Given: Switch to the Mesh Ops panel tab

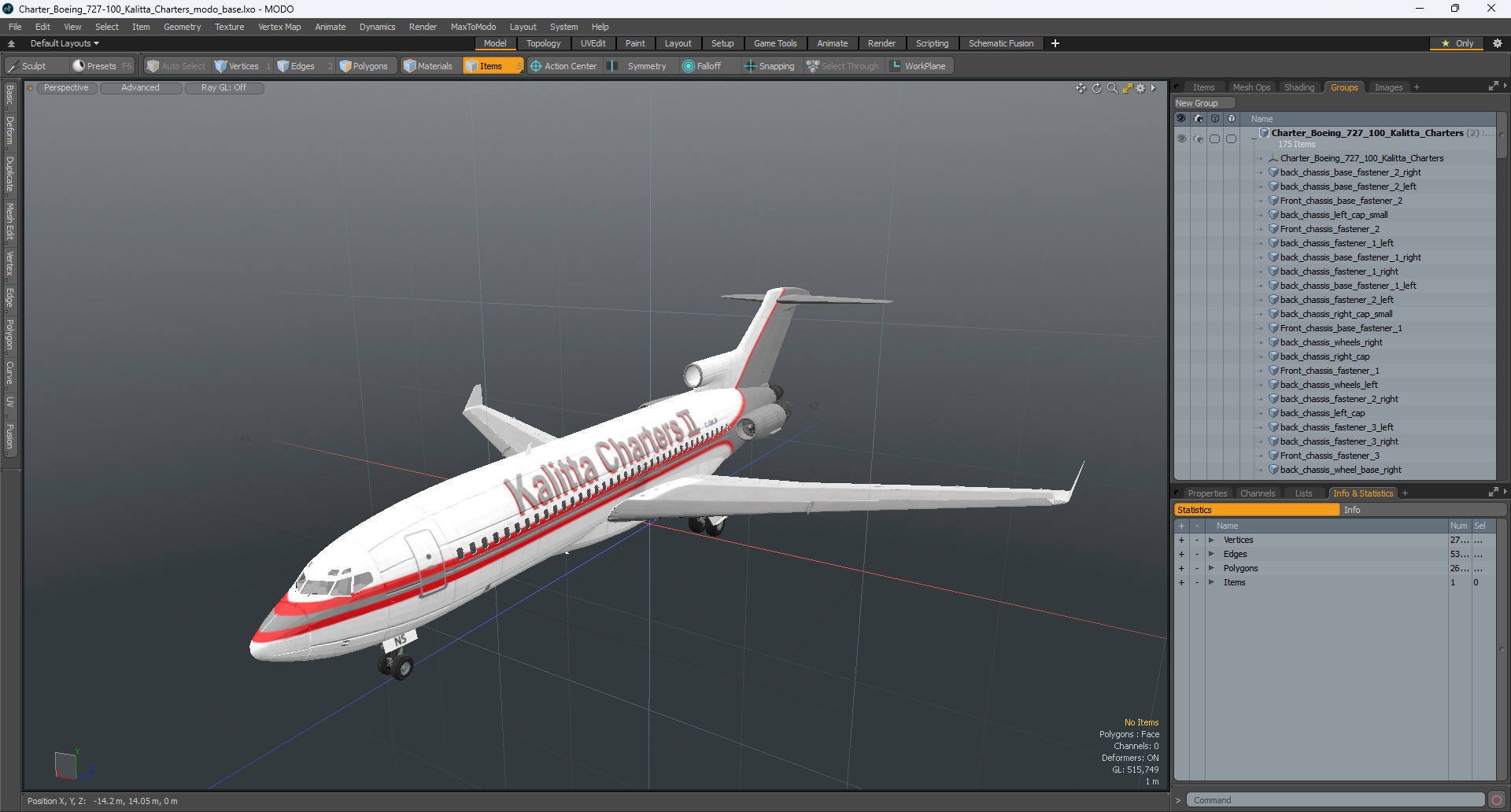Looking at the screenshot, I should click(x=1251, y=87).
